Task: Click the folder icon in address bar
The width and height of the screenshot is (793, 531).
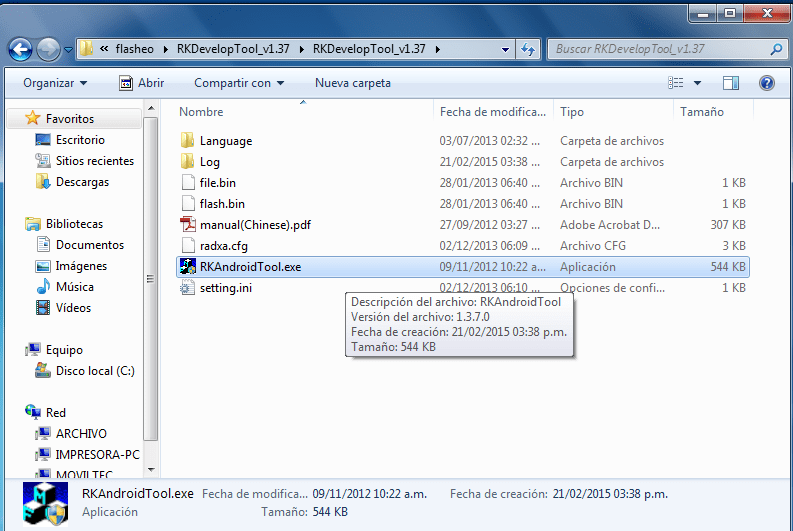Action: pyautogui.click(x=87, y=49)
